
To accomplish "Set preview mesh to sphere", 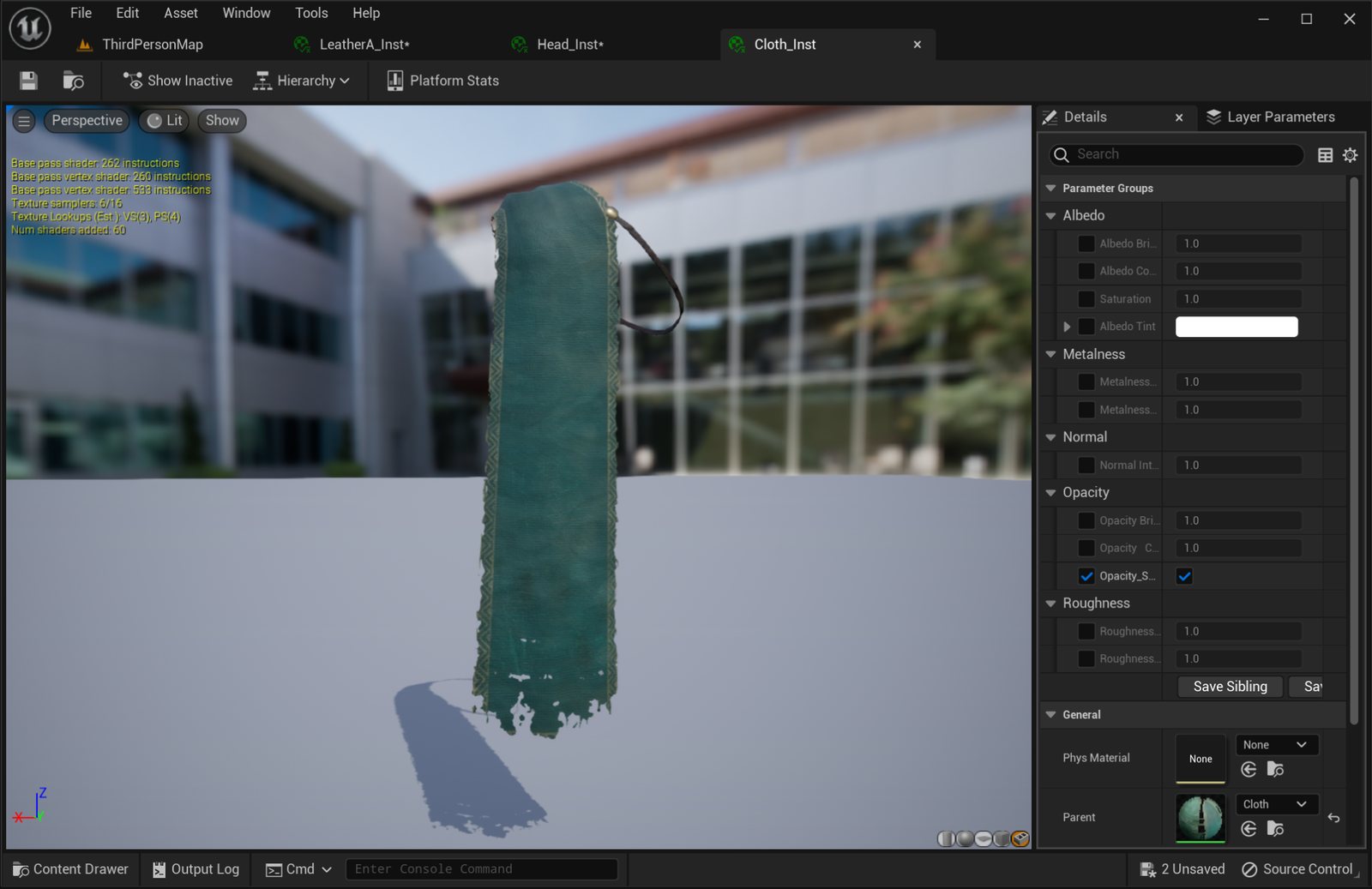I will click(x=965, y=838).
